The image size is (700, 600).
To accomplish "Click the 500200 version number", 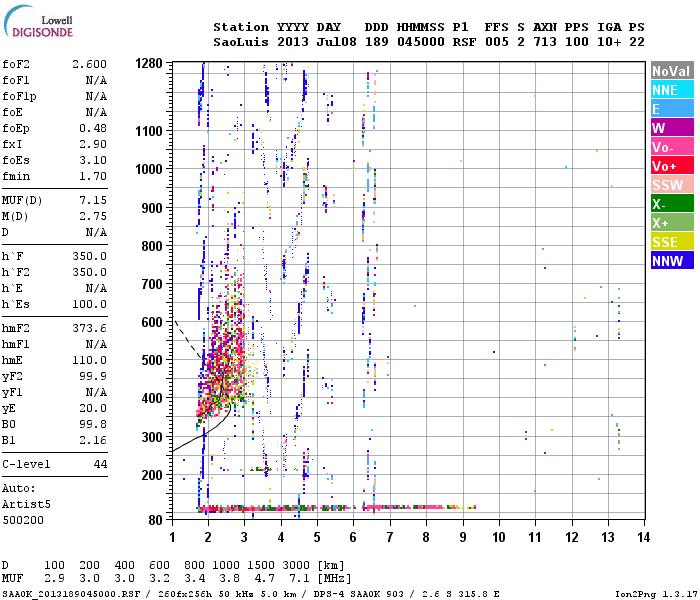I will (23, 521).
